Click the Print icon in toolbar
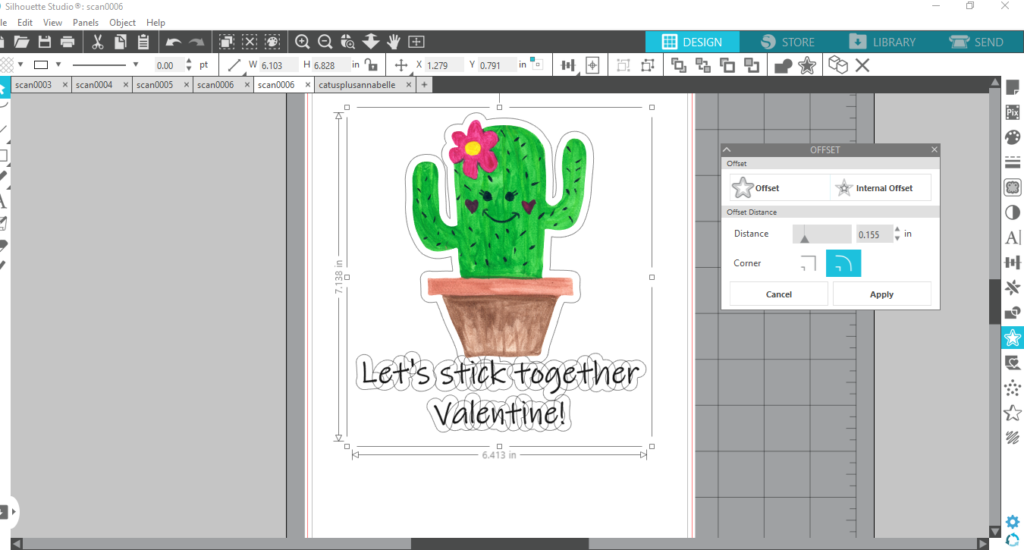The image size is (1024, 550). (68, 42)
